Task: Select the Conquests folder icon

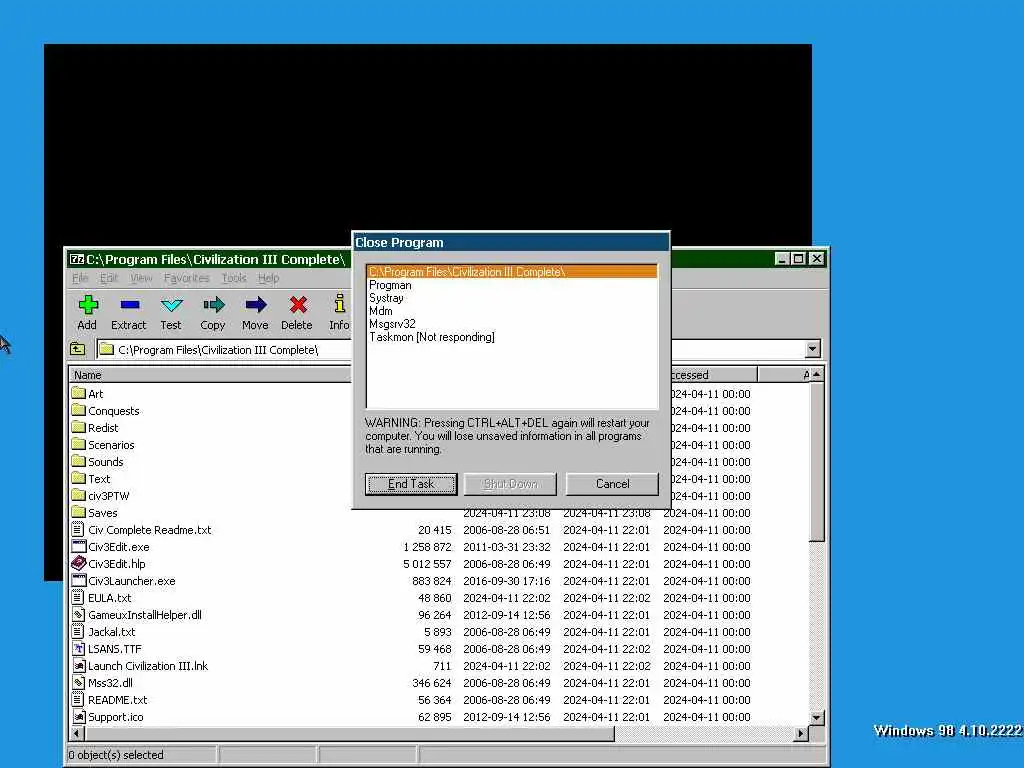Action: [x=78, y=410]
